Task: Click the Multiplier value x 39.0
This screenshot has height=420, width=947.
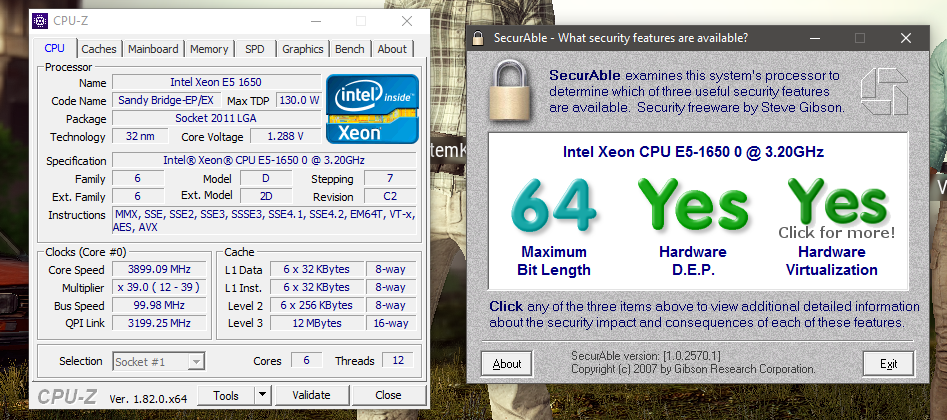Action: (159, 288)
